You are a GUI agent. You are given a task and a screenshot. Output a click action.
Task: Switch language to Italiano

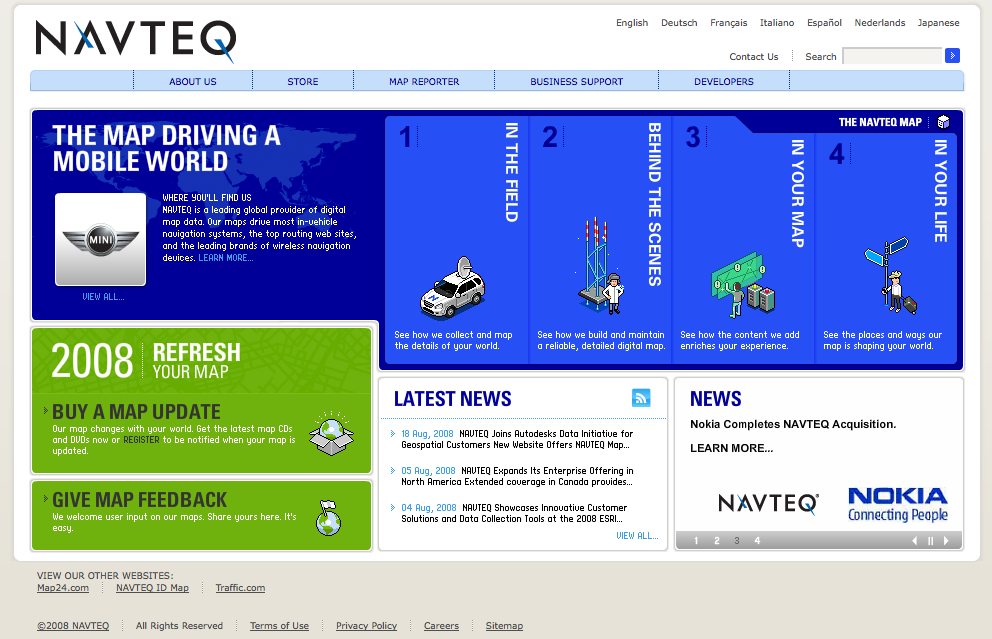point(777,23)
